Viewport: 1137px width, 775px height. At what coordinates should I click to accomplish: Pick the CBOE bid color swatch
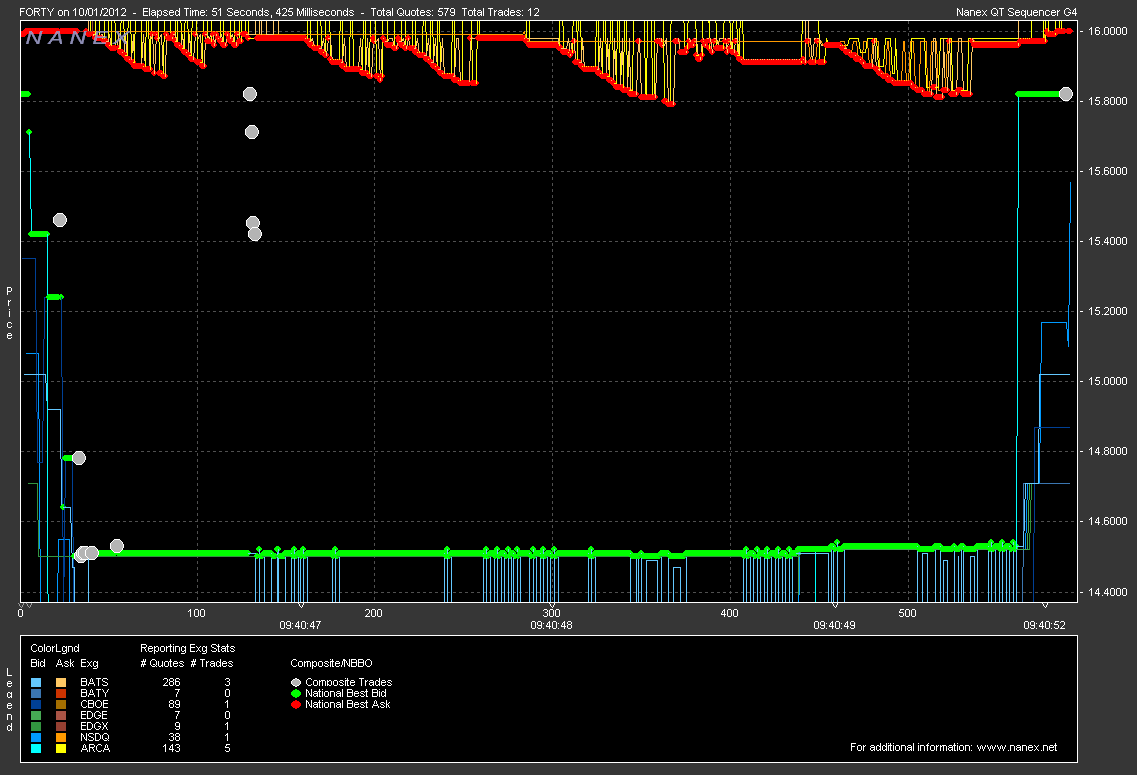36,704
